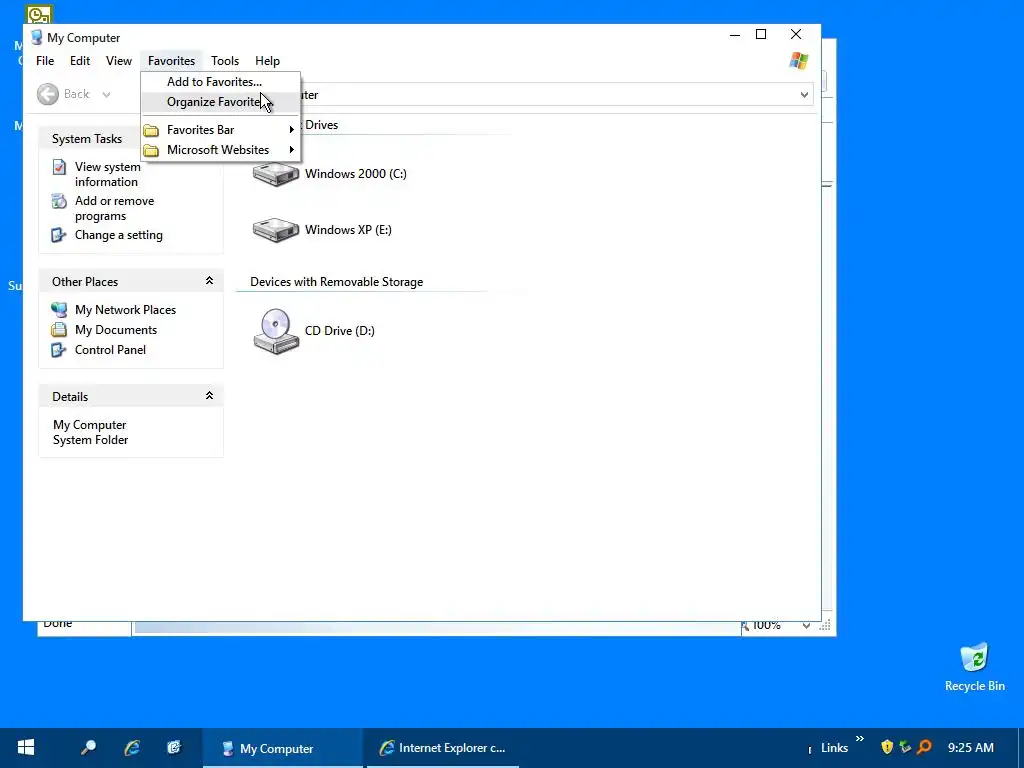Select the Windows XP (E:) drive icon

pos(276,230)
